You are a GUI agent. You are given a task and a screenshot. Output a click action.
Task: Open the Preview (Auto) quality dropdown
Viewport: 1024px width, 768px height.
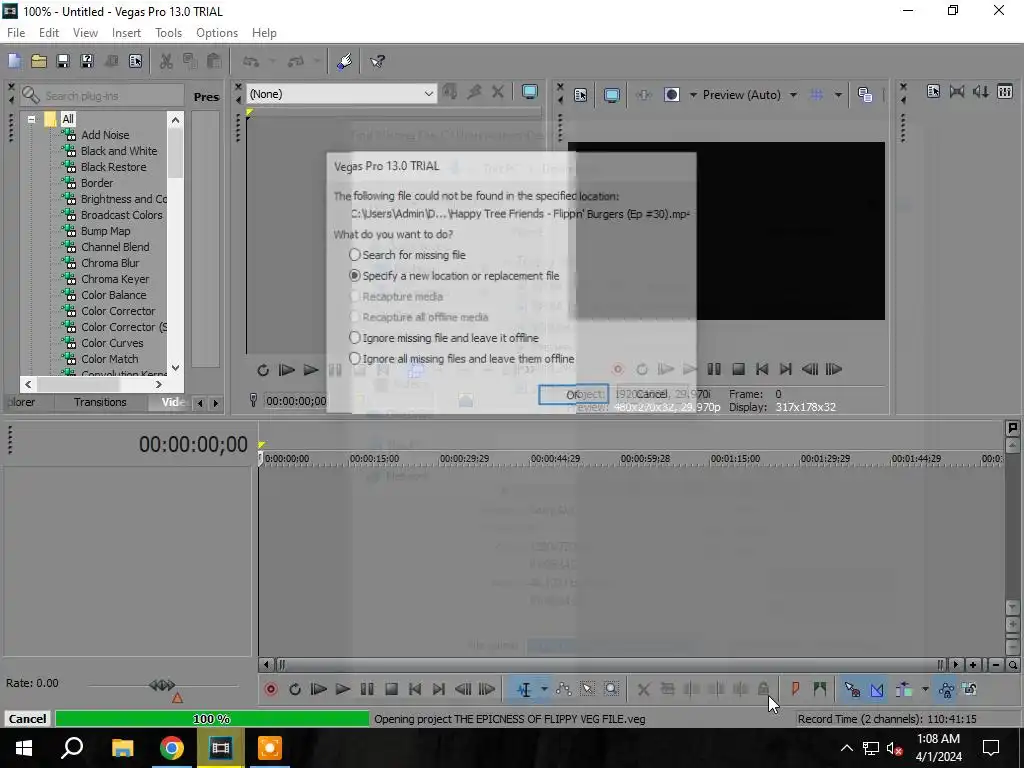pyautogui.click(x=793, y=95)
